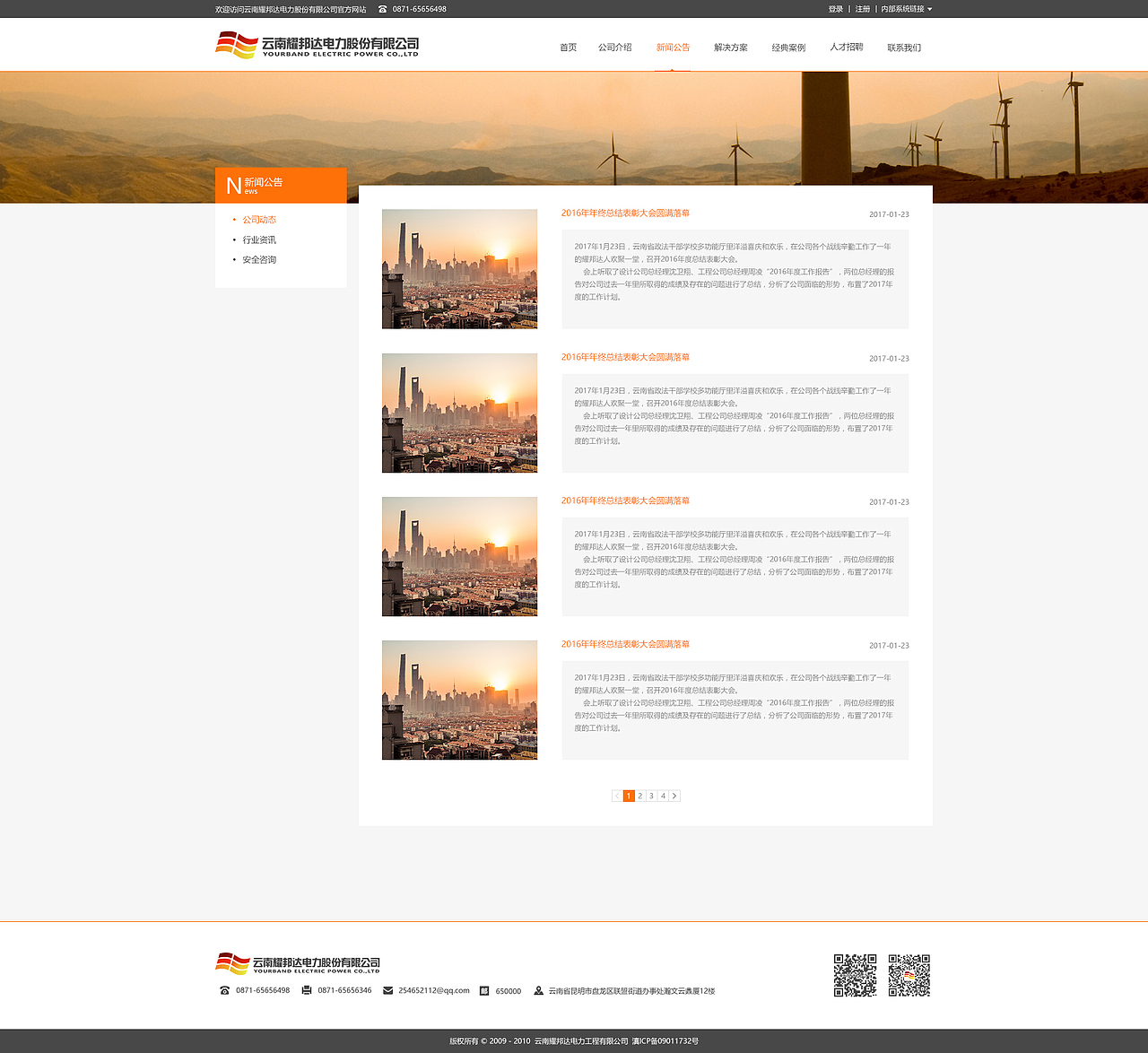Select 行业资讯 in sidebar
Viewport: 1148px width, 1053px height.
point(259,239)
